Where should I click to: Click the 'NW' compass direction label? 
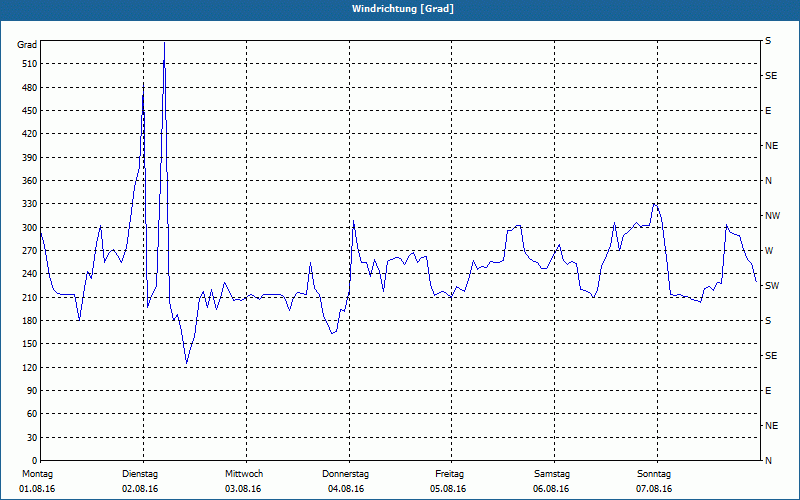tap(772, 216)
